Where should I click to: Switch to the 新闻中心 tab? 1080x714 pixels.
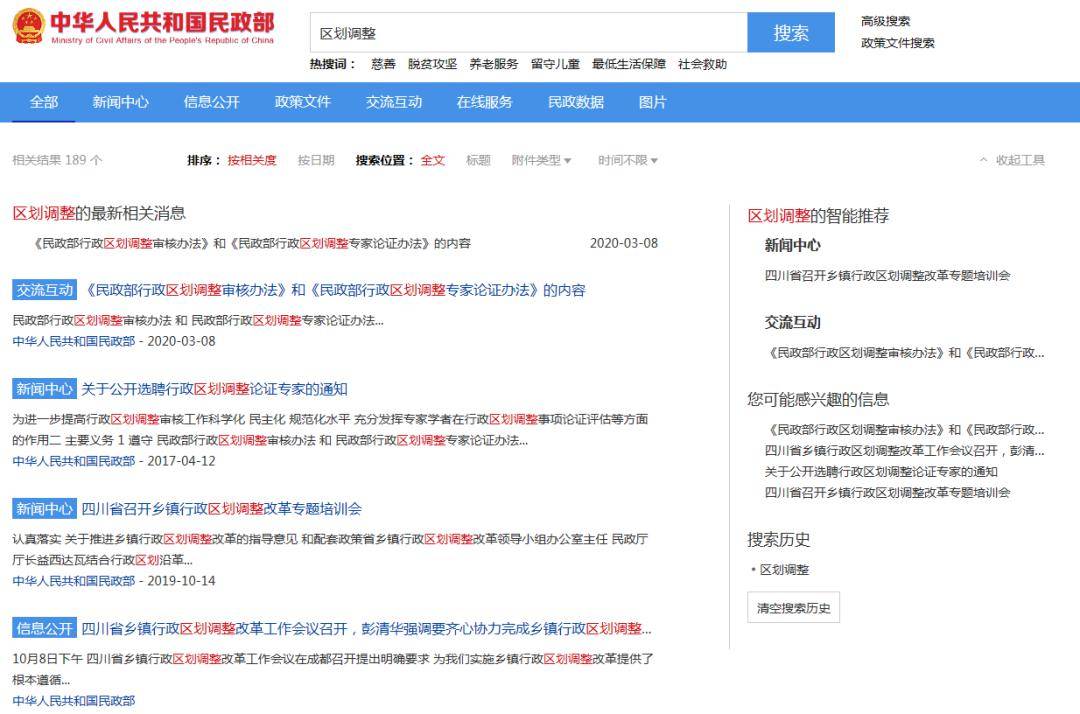click(121, 102)
